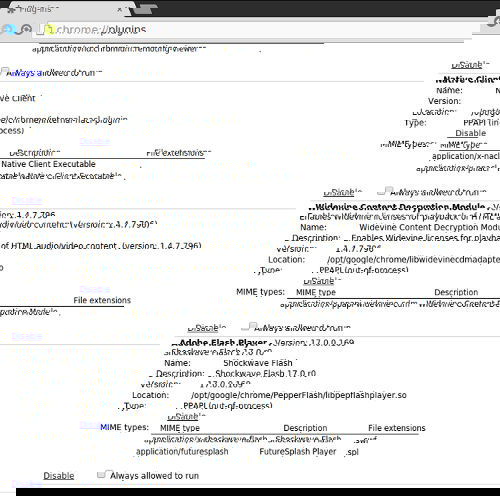Select 'Widevine Content Decryption' name value
The height and width of the screenshot is (496, 500).
pos(429,227)
